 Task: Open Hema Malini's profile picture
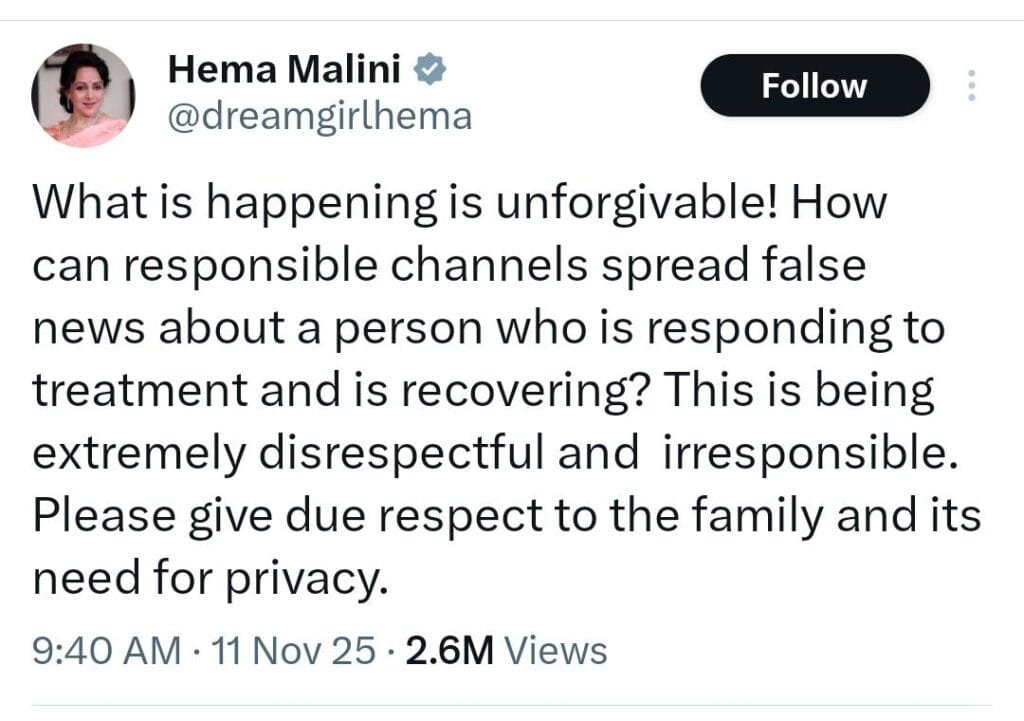85,96
